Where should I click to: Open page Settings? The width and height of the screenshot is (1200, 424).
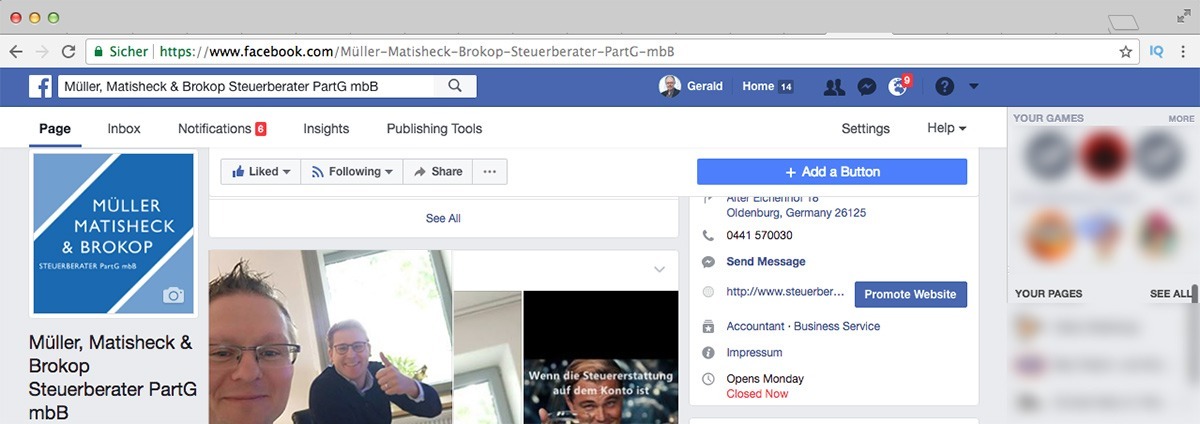click(865, 128)
